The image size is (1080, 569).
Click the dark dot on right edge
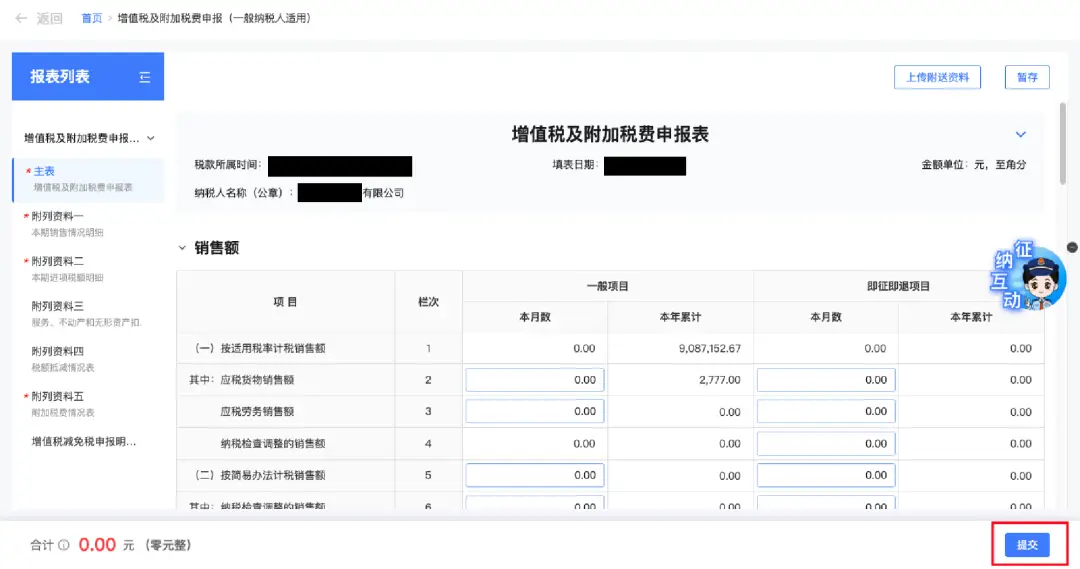[x=1072, y=247]
